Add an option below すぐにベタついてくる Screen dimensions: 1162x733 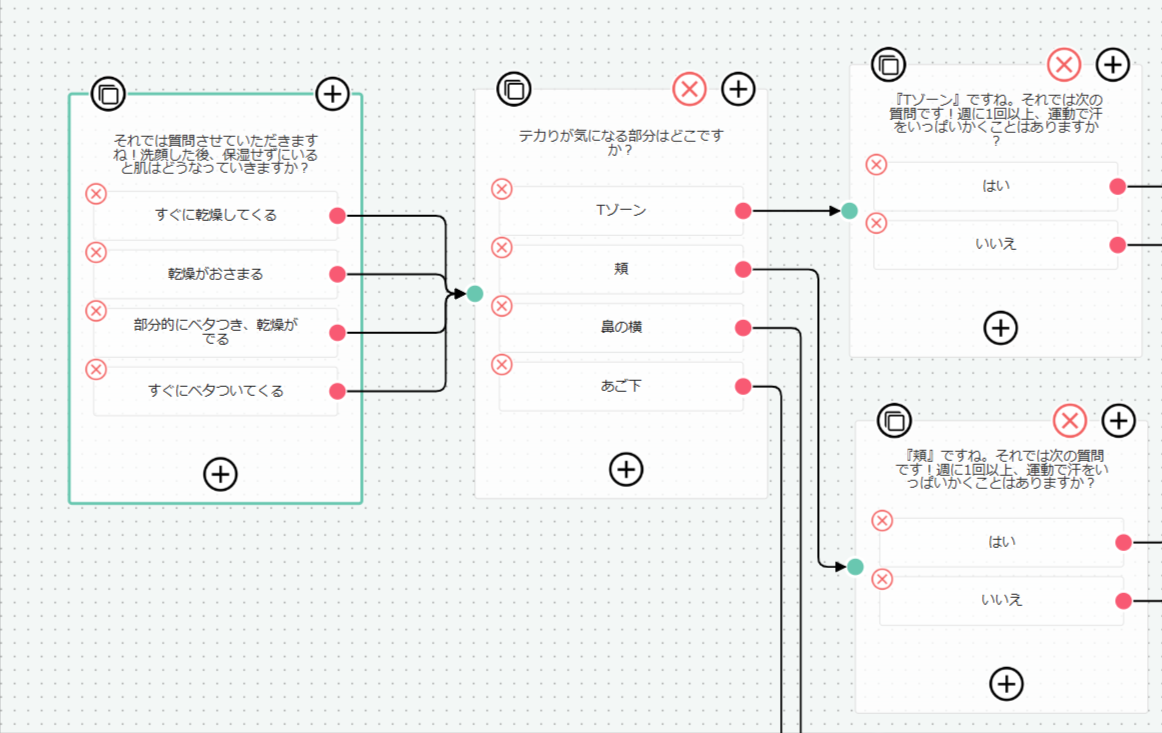pyautogui.click(x=220, y=474)
